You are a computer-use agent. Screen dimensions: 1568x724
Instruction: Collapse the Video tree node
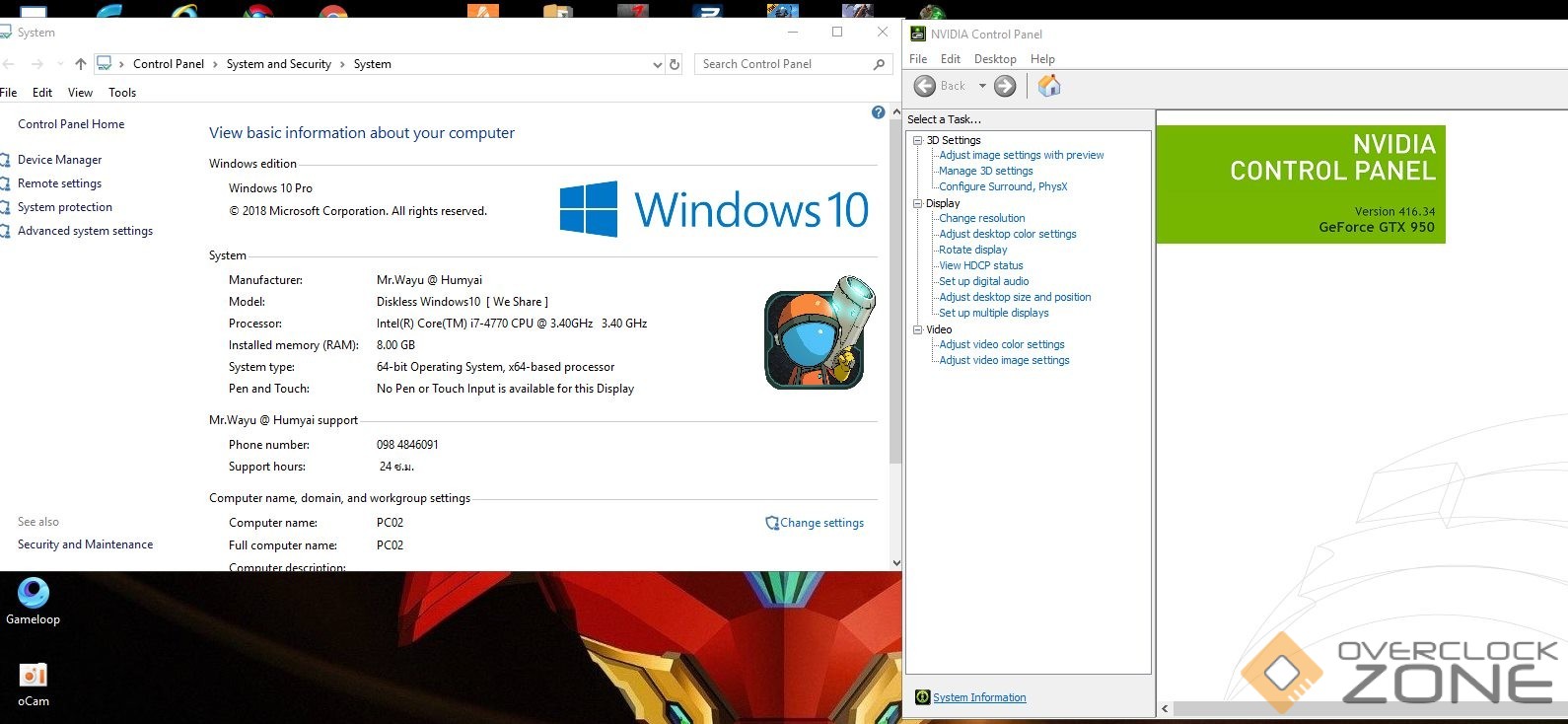click(917, 329)
